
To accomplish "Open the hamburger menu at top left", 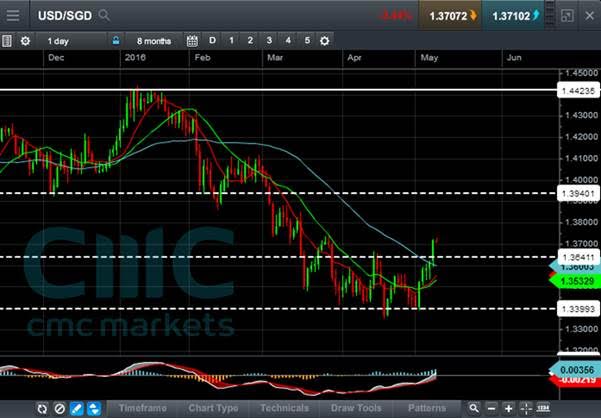I will [x=13, y=16].
